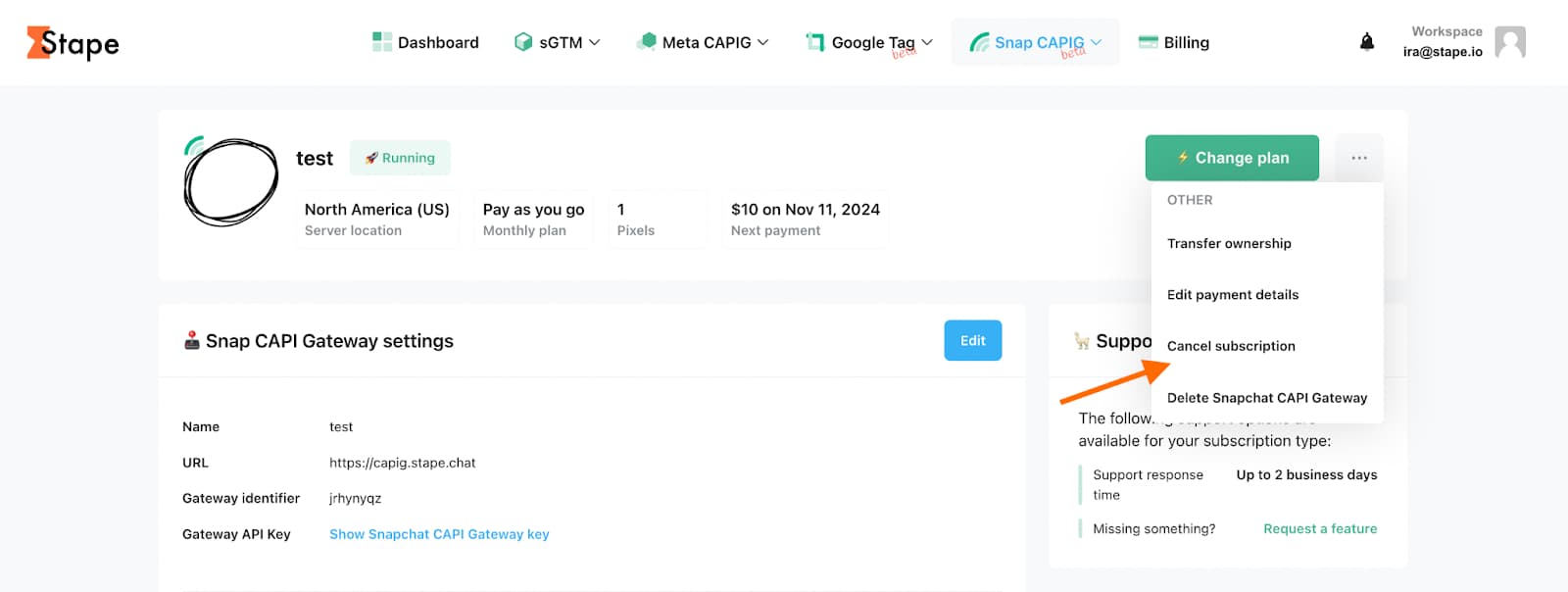Go to Dashboard
1568x592 pixels.
426,42
